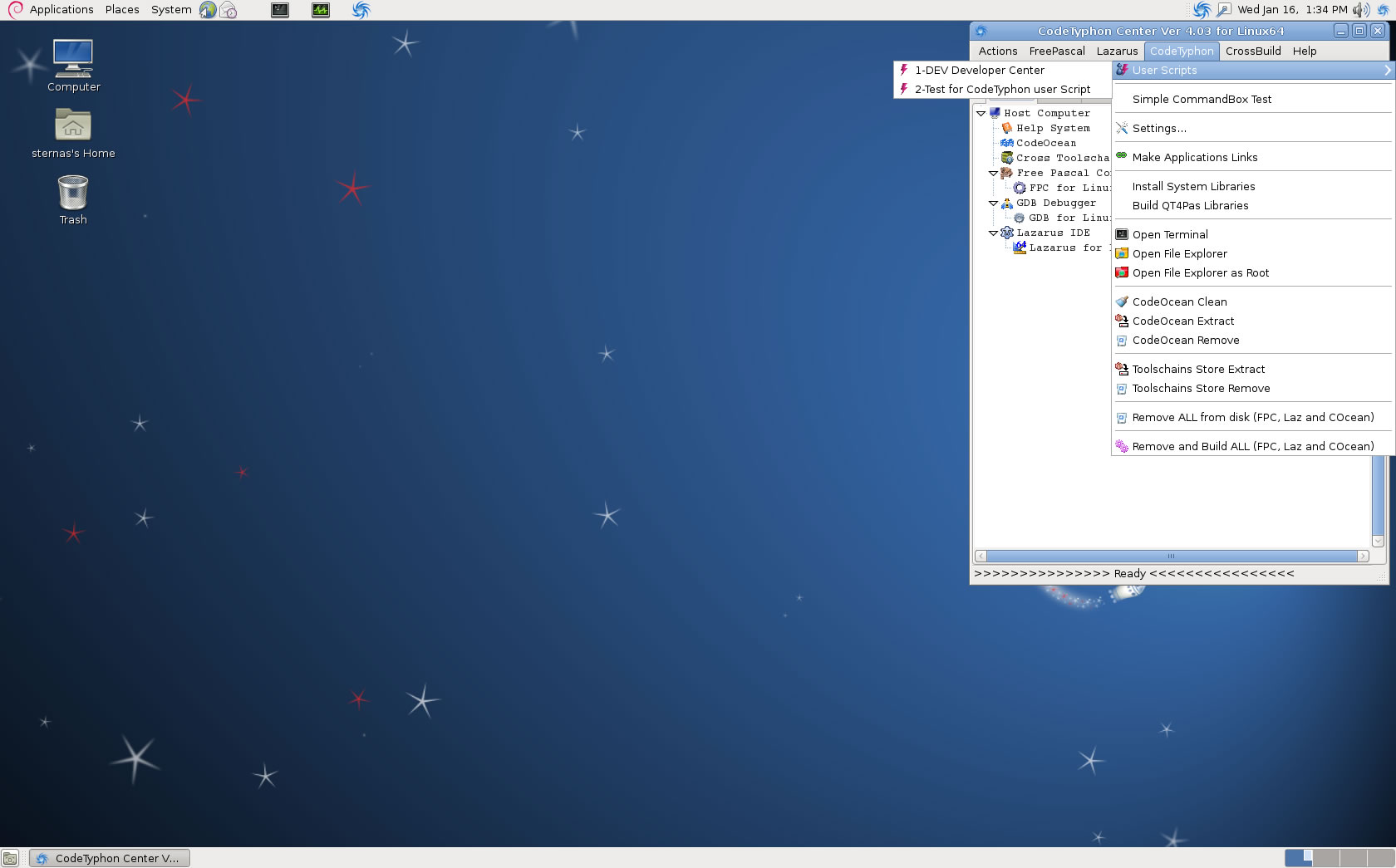Select the Cross Toolschains tree item
Screen dimensions: 1396x868
click(x=1062, y=158)
